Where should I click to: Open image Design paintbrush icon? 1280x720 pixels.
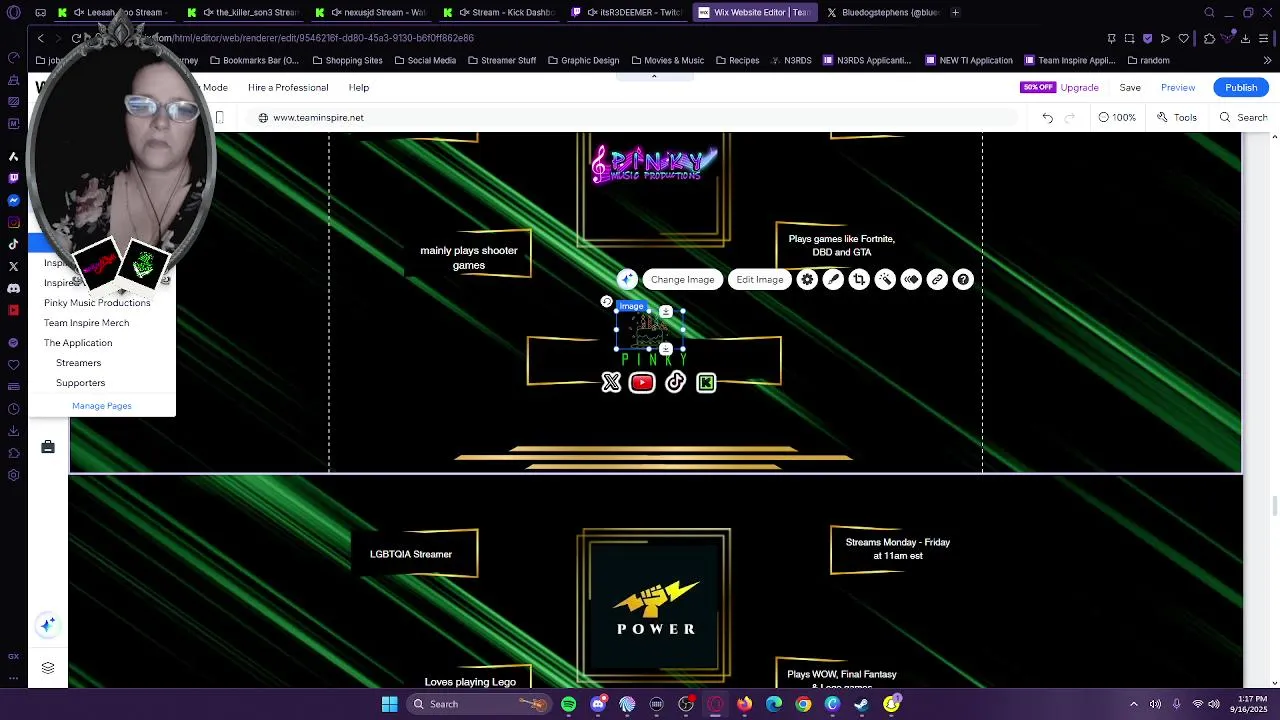click(833, 280)
